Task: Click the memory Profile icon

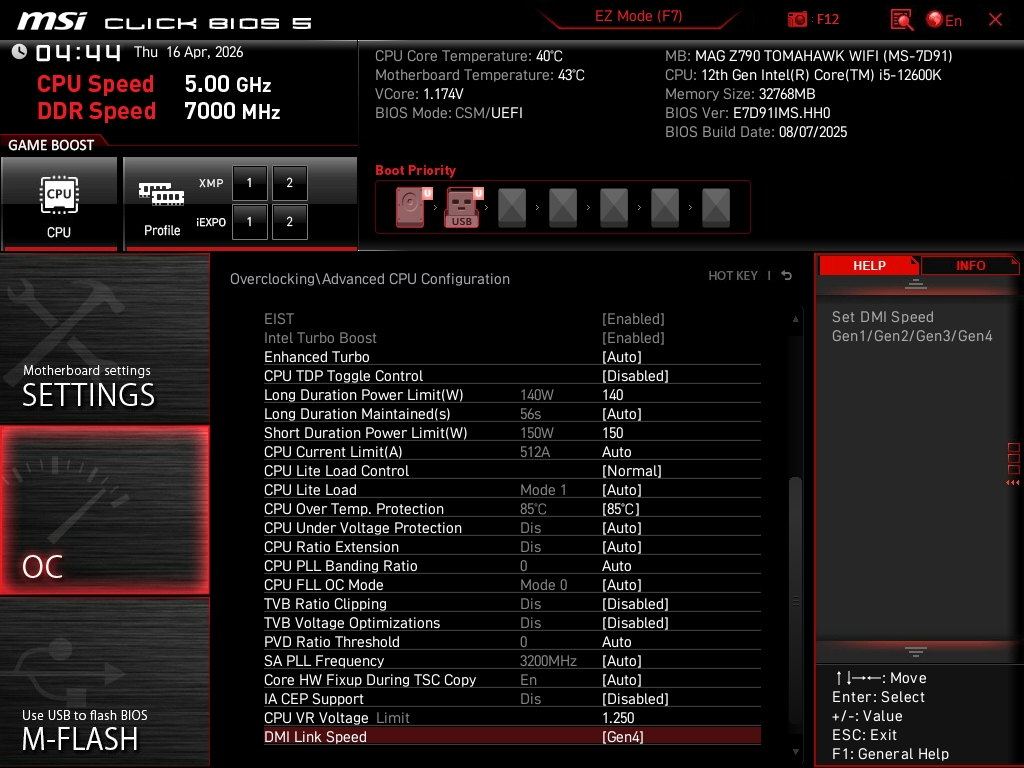Action: (161, 195)
